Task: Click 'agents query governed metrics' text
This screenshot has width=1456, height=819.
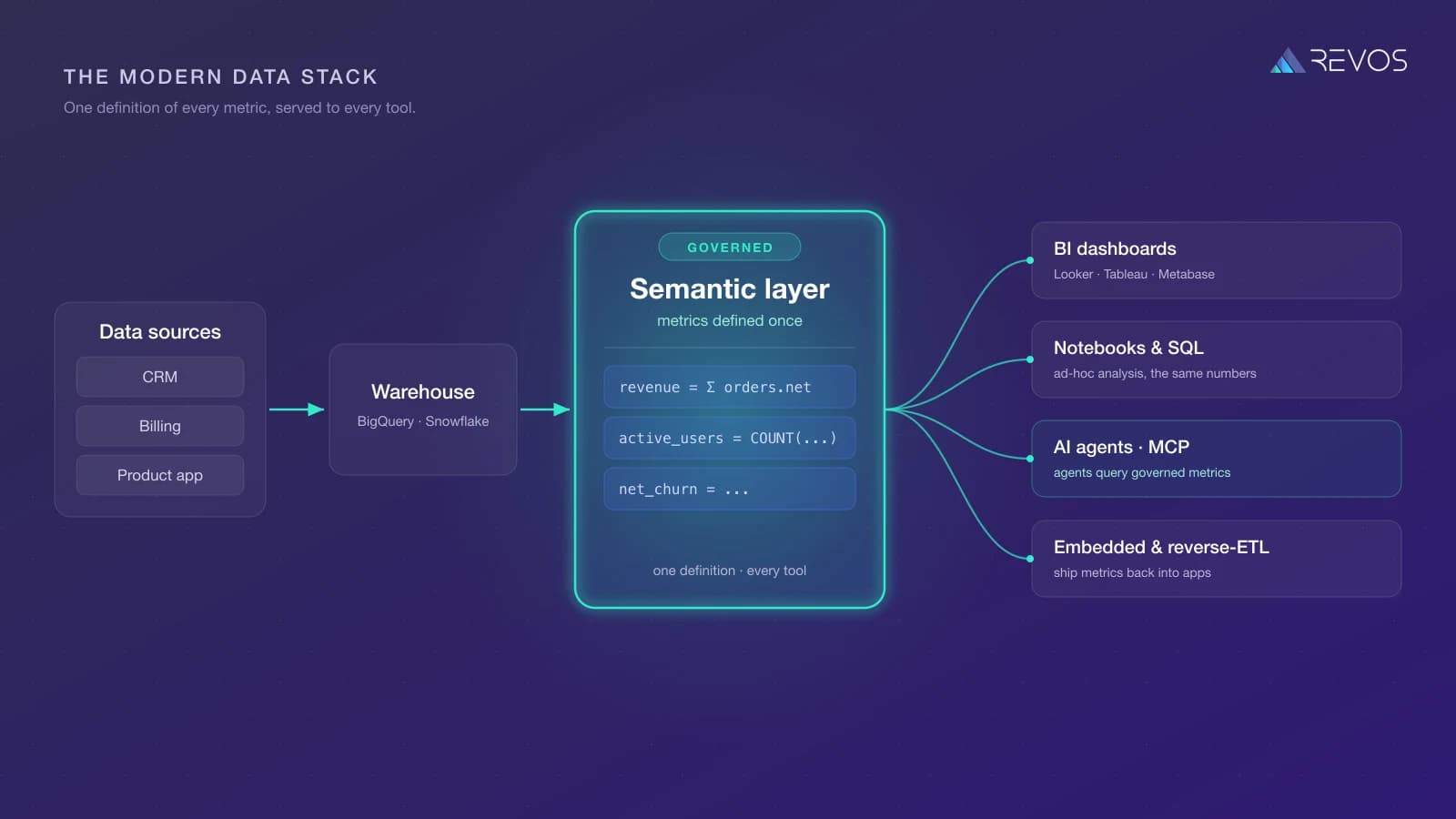Action: [x=1142, y=472]
